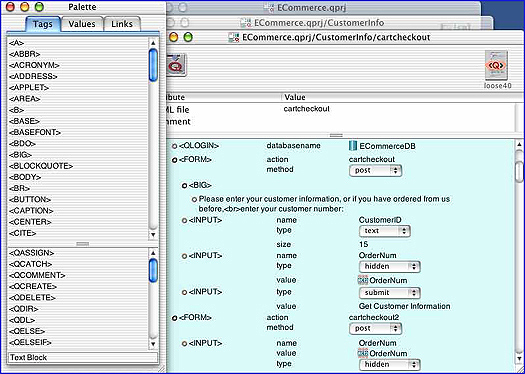Open the CustomerID type text dropdown
The width and height of the screenshot is (525, 374).
(x=385, y=231)
